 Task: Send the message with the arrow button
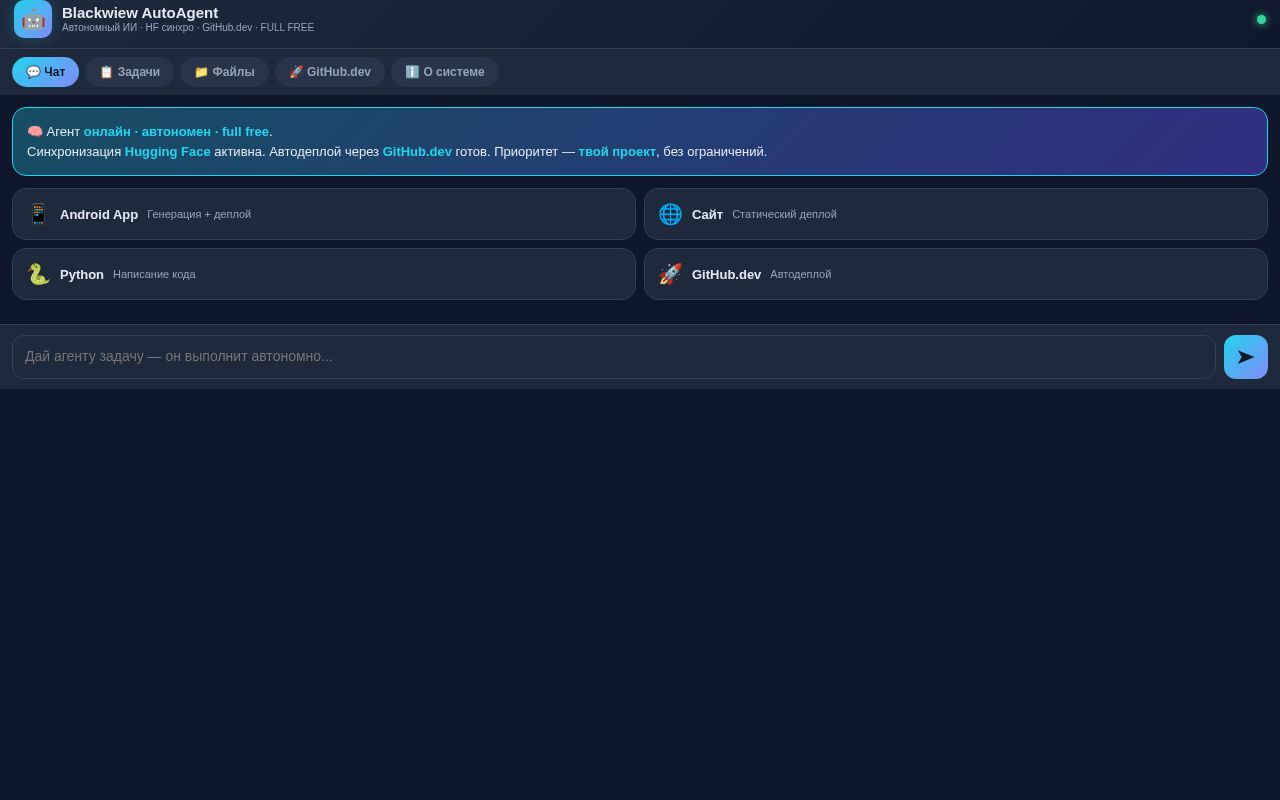1246,357
